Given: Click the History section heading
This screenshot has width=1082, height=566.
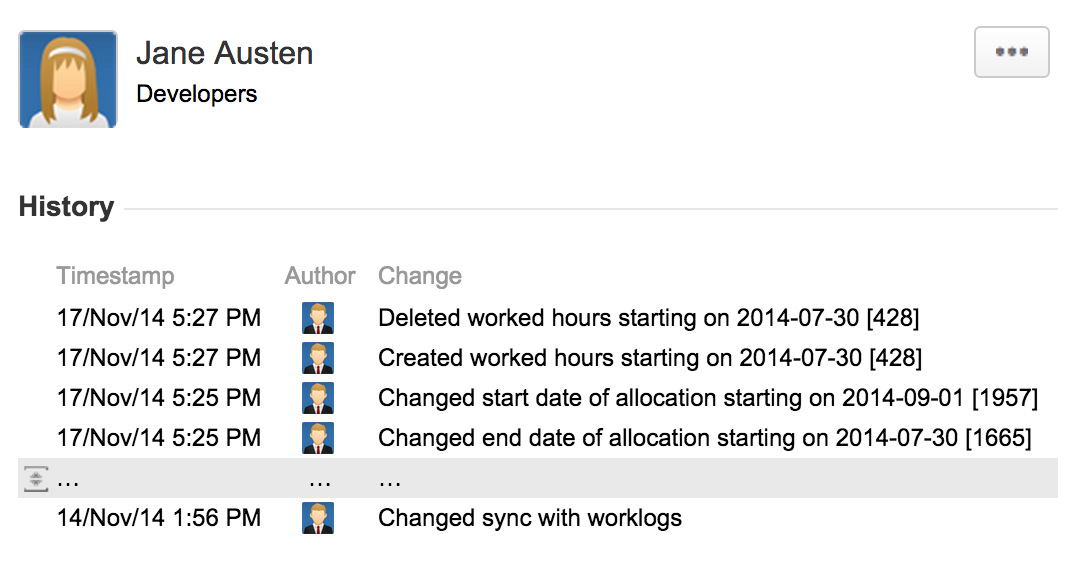Looking at the screenshot, I should coord(66,207).
